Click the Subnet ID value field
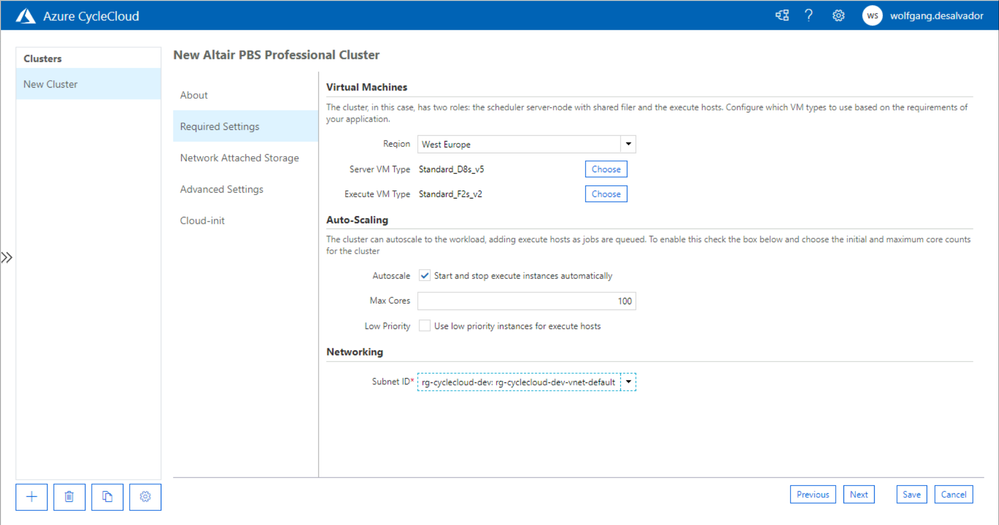The image size is (999, 525). pyautogui.click(x=519, y=382)
